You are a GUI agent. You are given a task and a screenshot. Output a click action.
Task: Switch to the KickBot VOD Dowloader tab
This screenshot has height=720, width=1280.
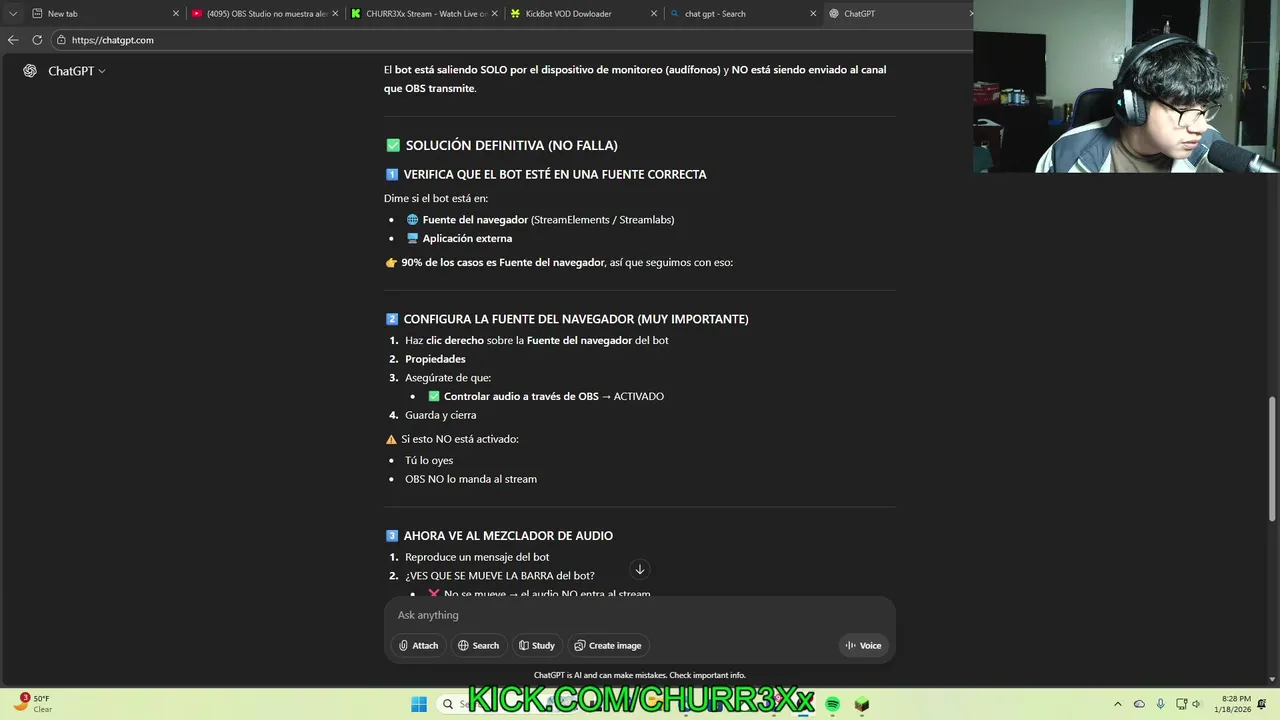(582, 14)
